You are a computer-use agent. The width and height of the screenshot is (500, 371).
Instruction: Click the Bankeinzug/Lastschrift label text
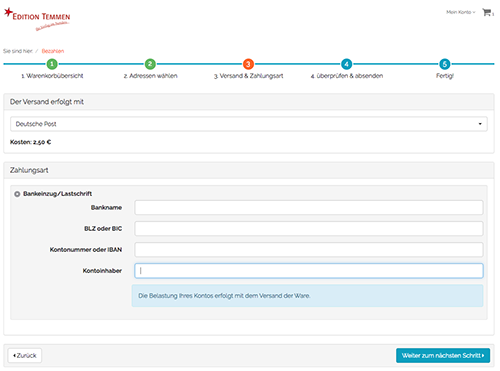57,194
